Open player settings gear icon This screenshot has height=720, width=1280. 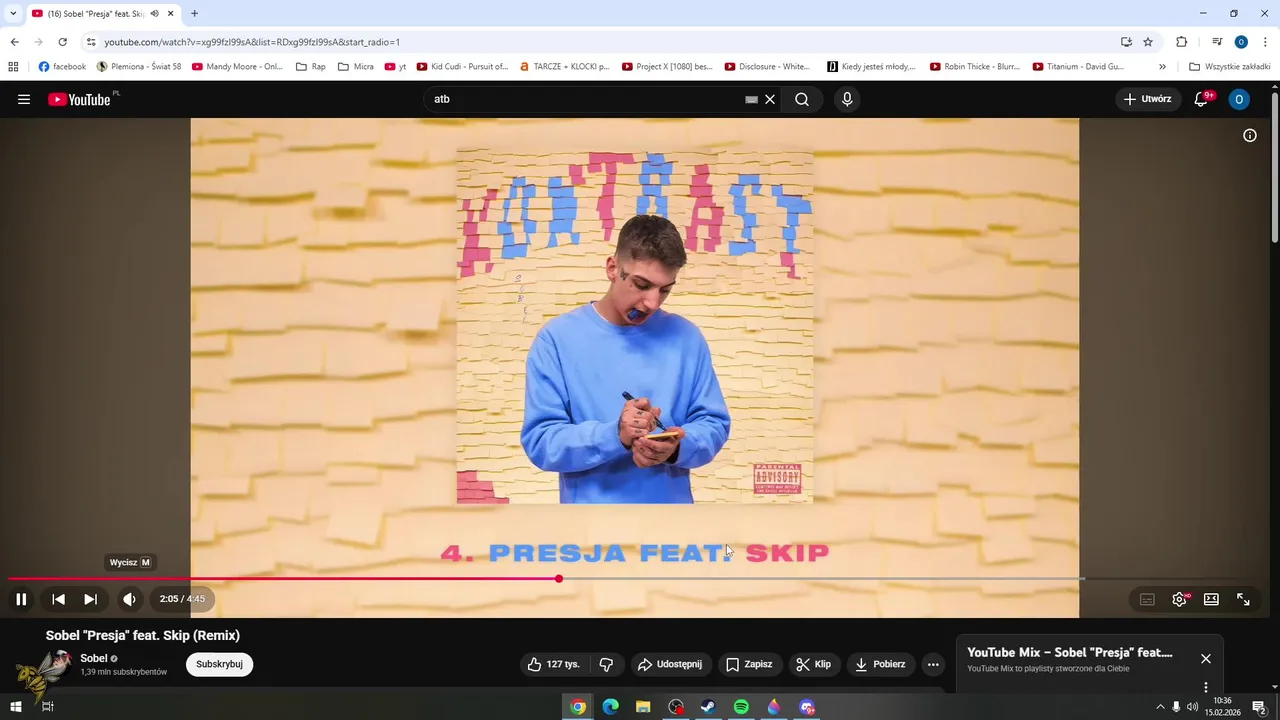tap(1179, 599)
